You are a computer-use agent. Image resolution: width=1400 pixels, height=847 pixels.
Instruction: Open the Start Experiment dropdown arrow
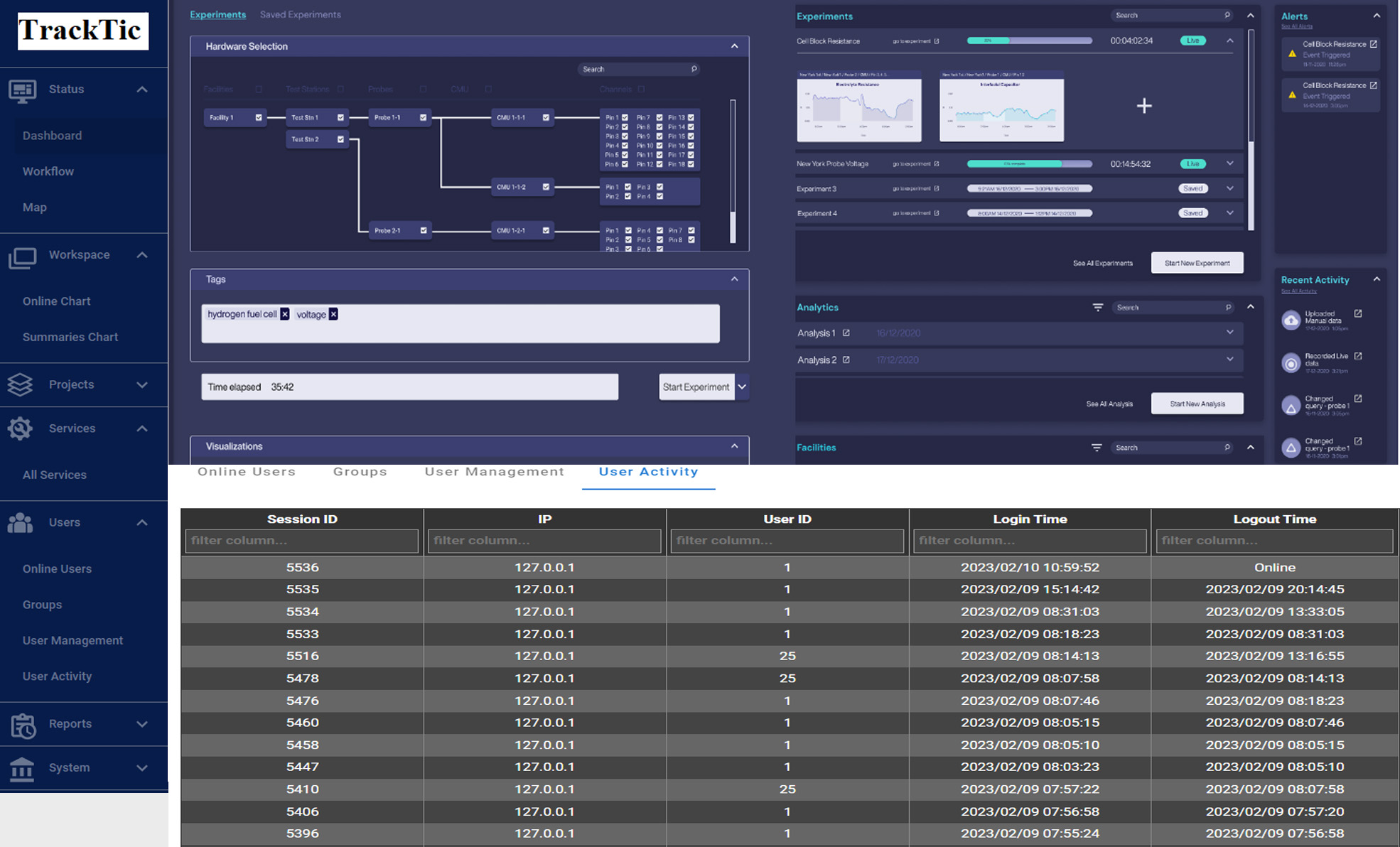[x=742, y=387]
